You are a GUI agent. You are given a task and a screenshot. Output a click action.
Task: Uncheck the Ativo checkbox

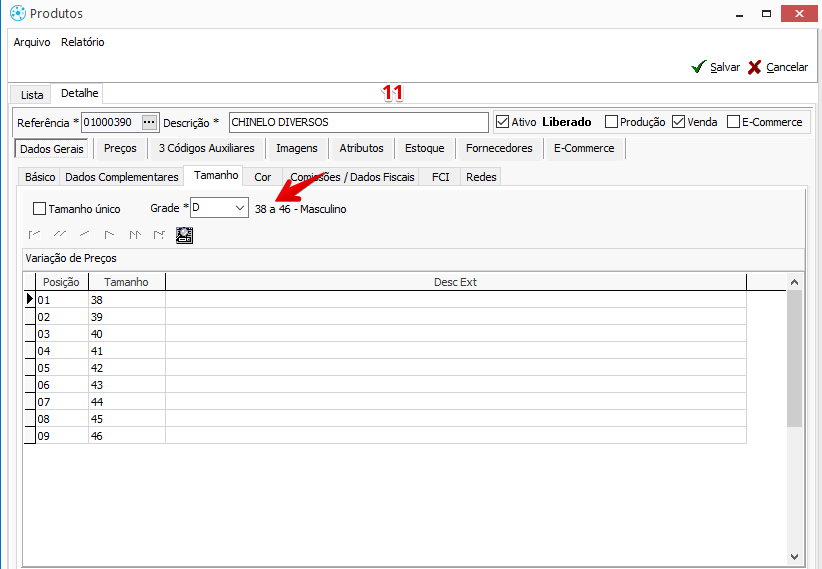point(502,122)
